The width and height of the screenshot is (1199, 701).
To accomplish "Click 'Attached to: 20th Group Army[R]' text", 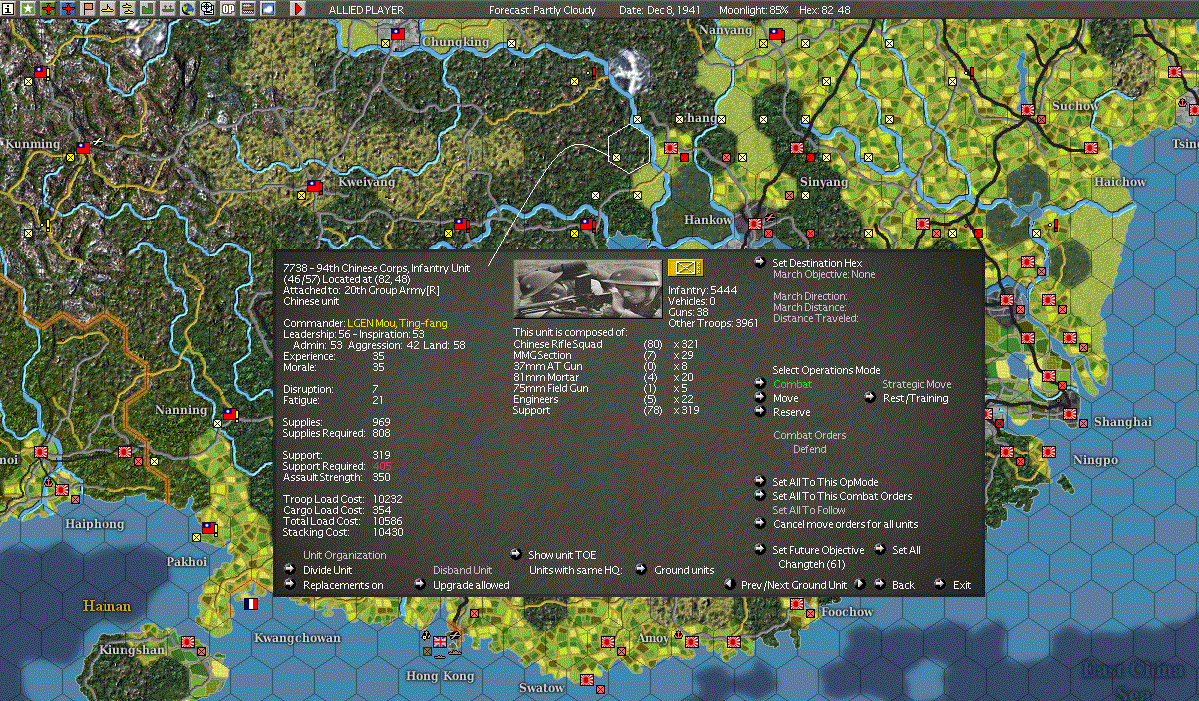I will coord(361,290).
